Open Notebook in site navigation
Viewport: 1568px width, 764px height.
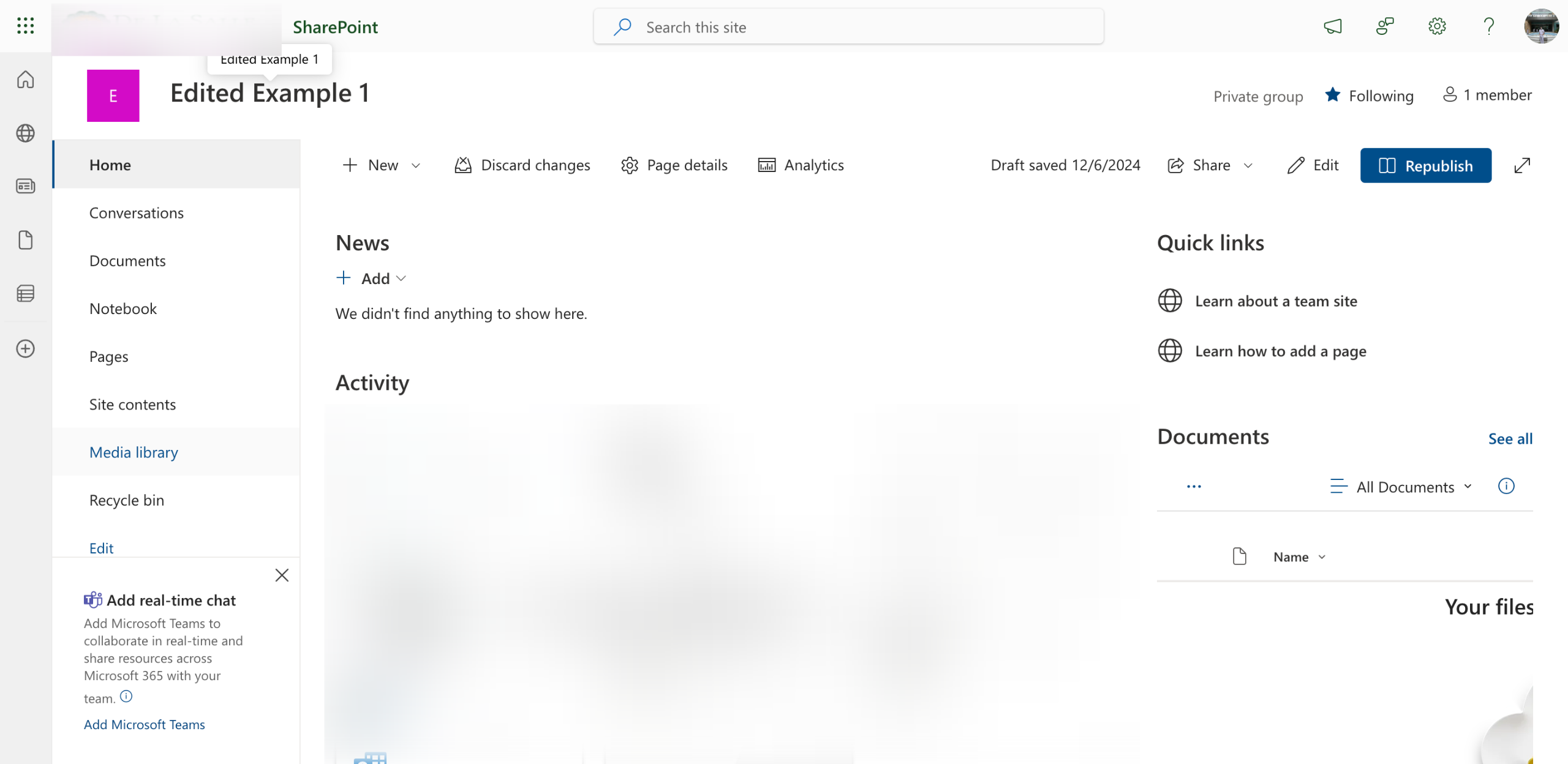point(176,309)
